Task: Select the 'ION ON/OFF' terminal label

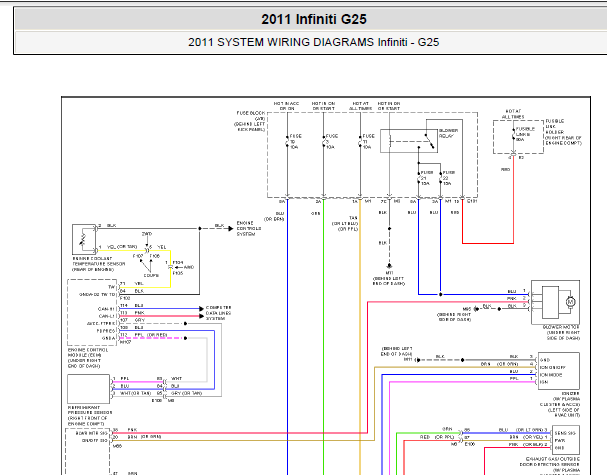Action: [553, 367]
